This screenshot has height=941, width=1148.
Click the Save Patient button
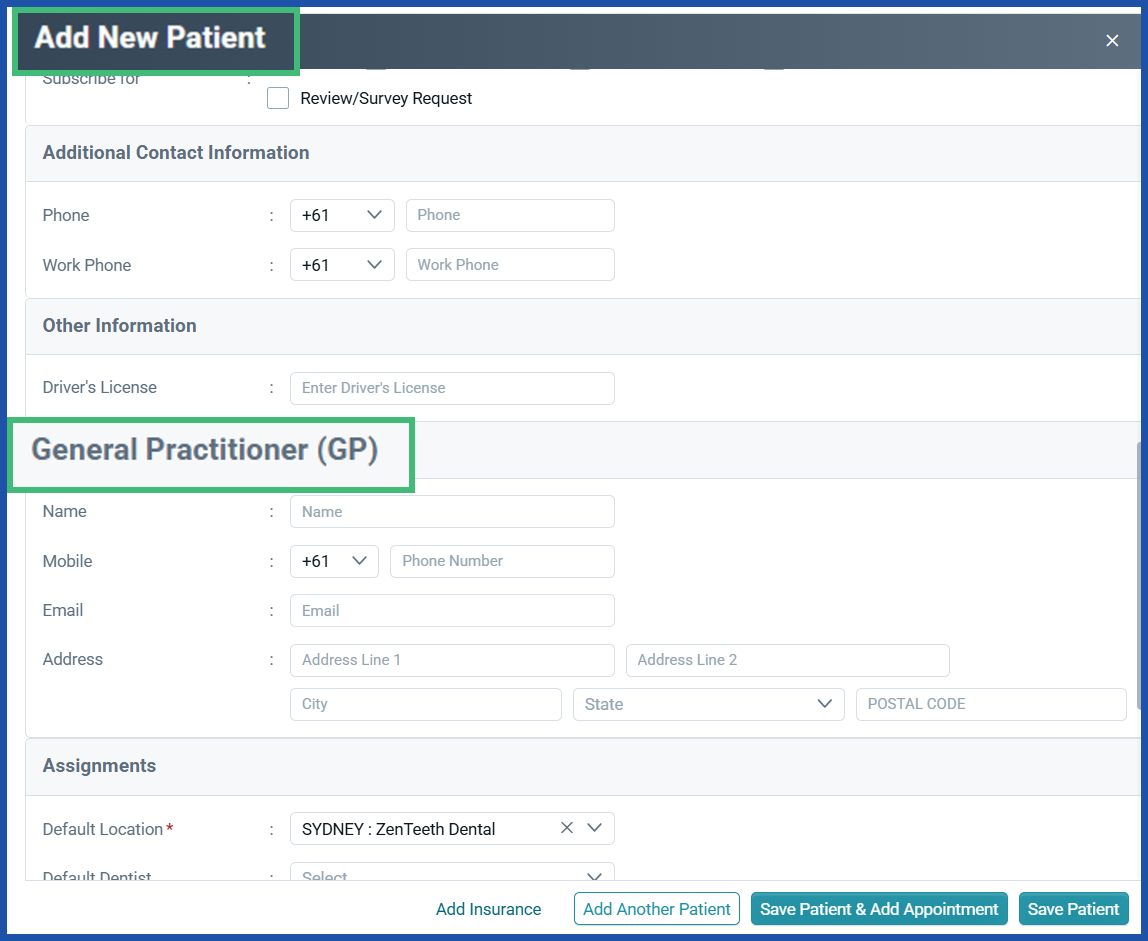click(x=1073, y=909)
